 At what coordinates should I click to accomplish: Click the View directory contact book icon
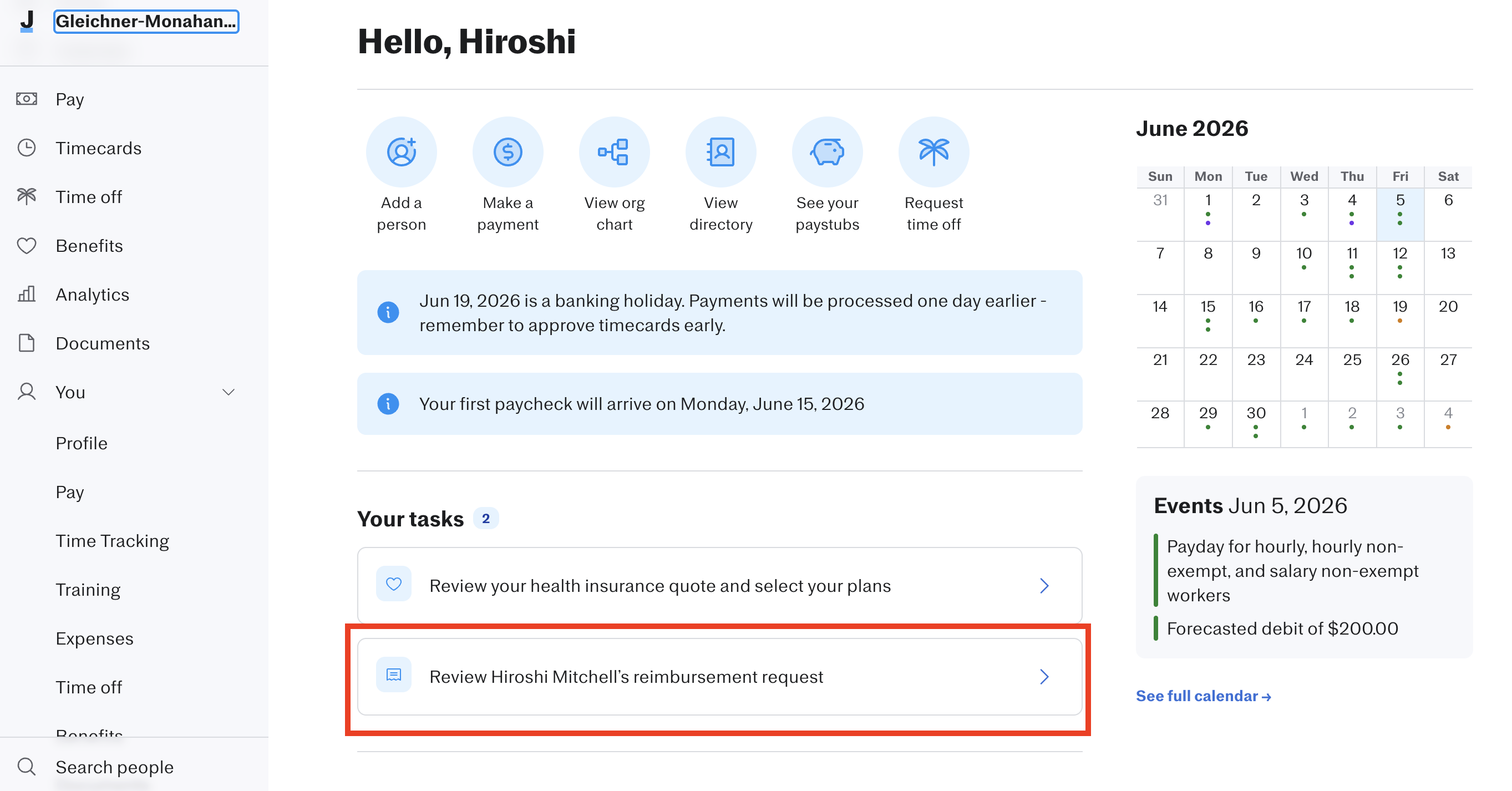tap(721, 151)
